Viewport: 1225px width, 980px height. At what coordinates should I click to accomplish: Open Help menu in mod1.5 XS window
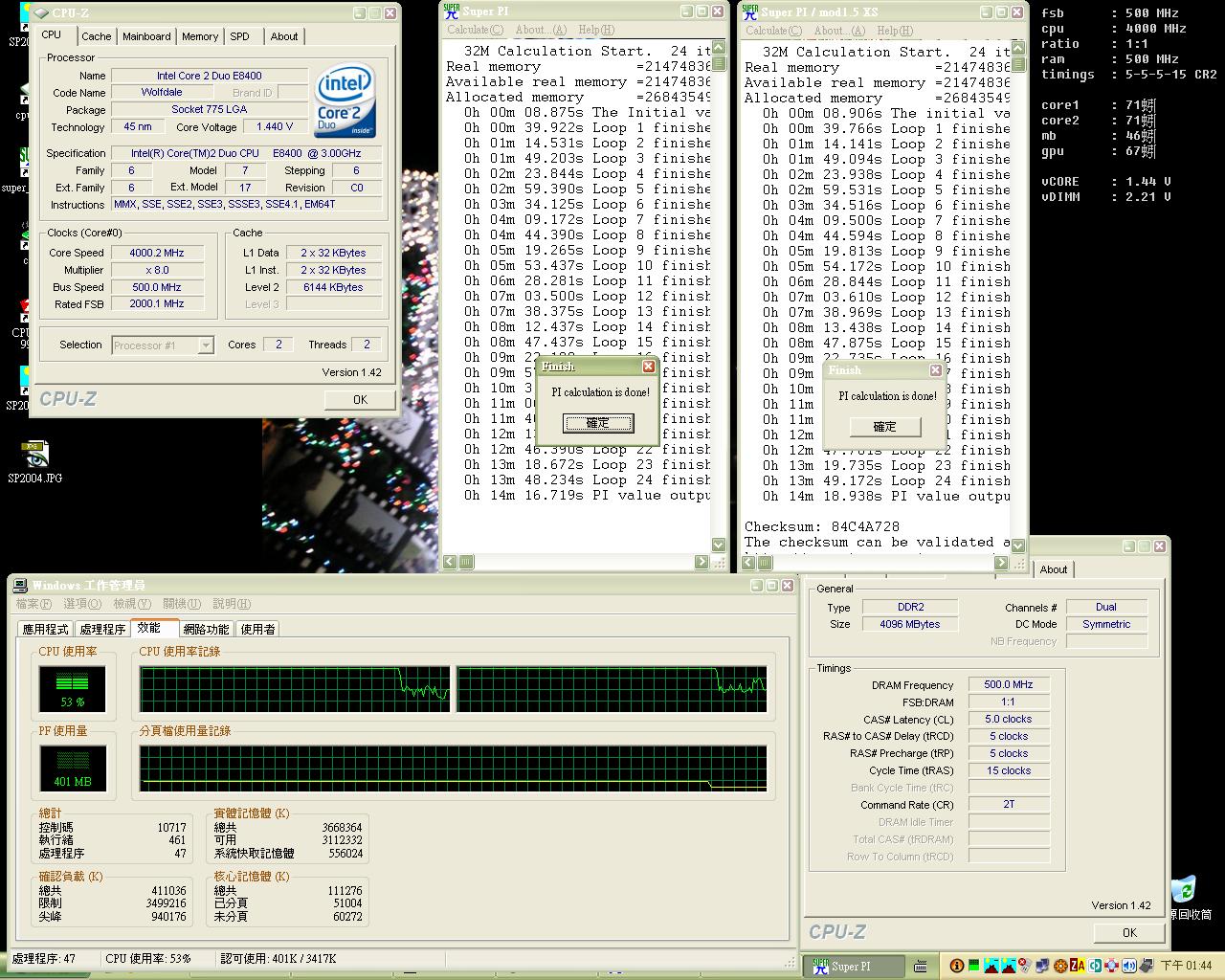point(895,30)
